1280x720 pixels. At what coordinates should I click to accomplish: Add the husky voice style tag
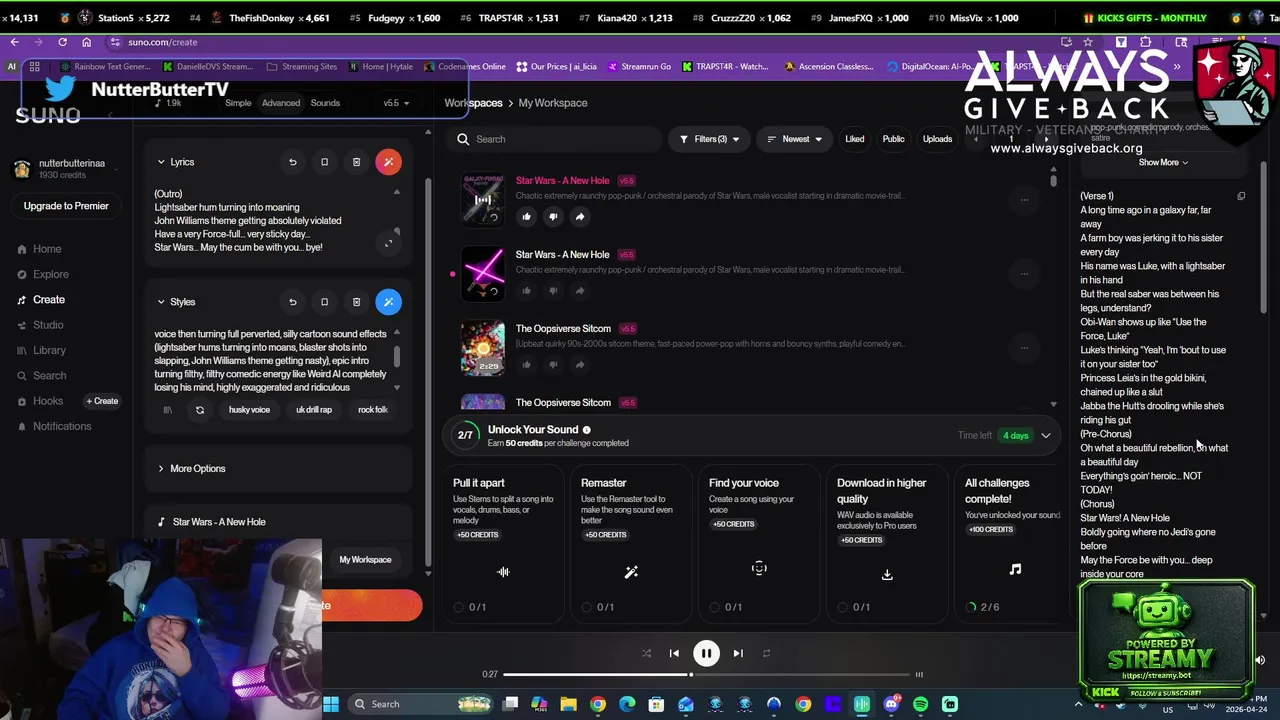249,410
